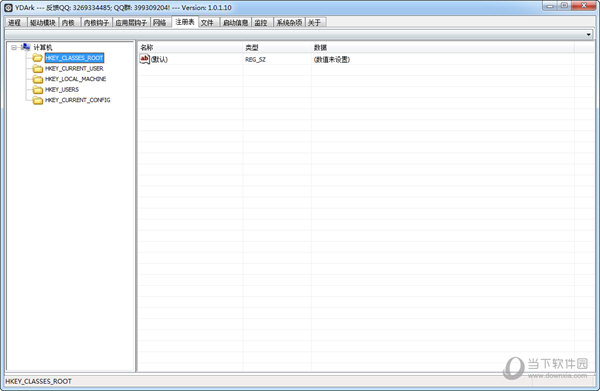
Task: Click the (数值未设置) data cell
Action: pos(332,60)
